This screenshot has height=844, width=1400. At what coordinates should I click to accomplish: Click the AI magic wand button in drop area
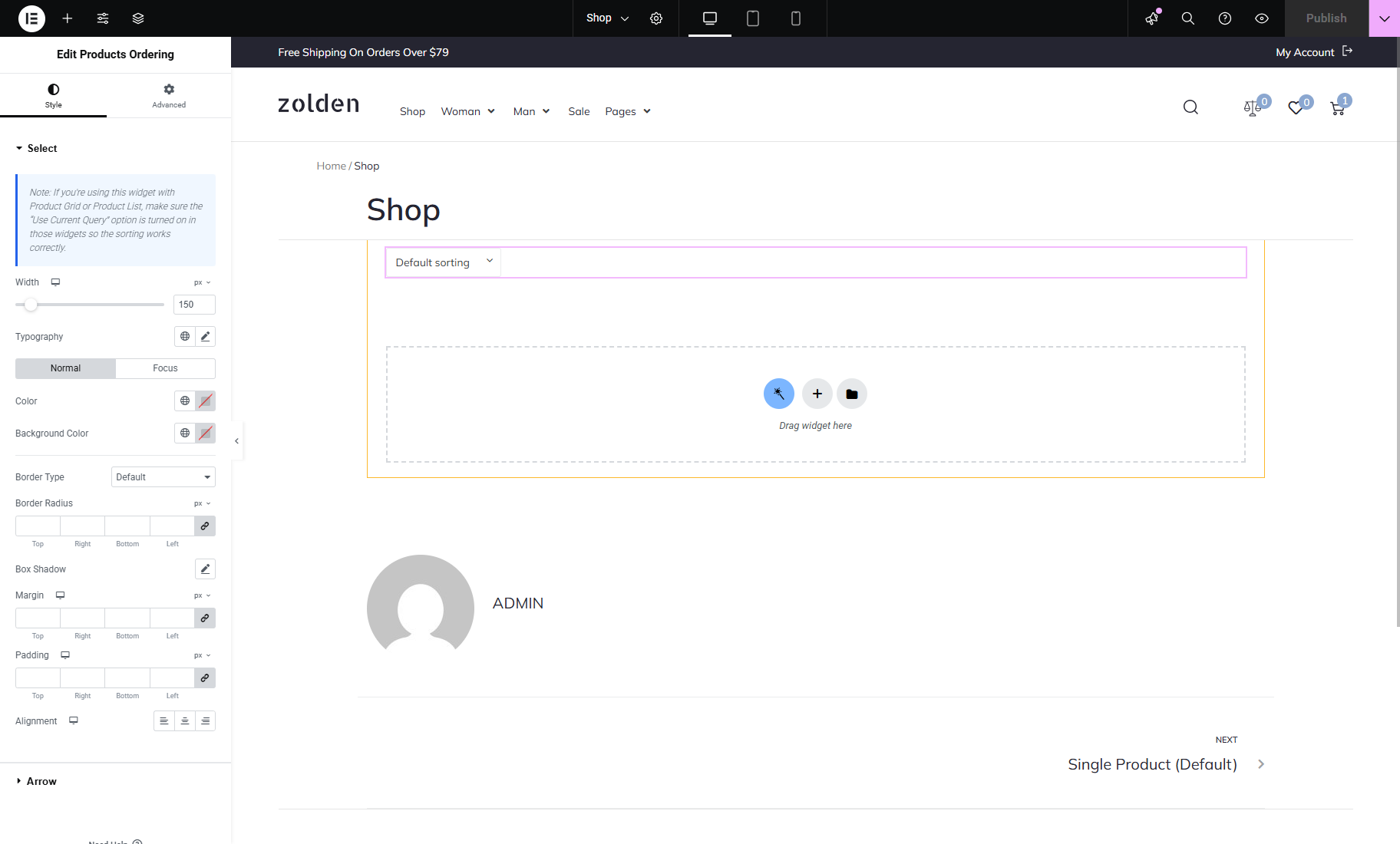[x=779, y=394]
